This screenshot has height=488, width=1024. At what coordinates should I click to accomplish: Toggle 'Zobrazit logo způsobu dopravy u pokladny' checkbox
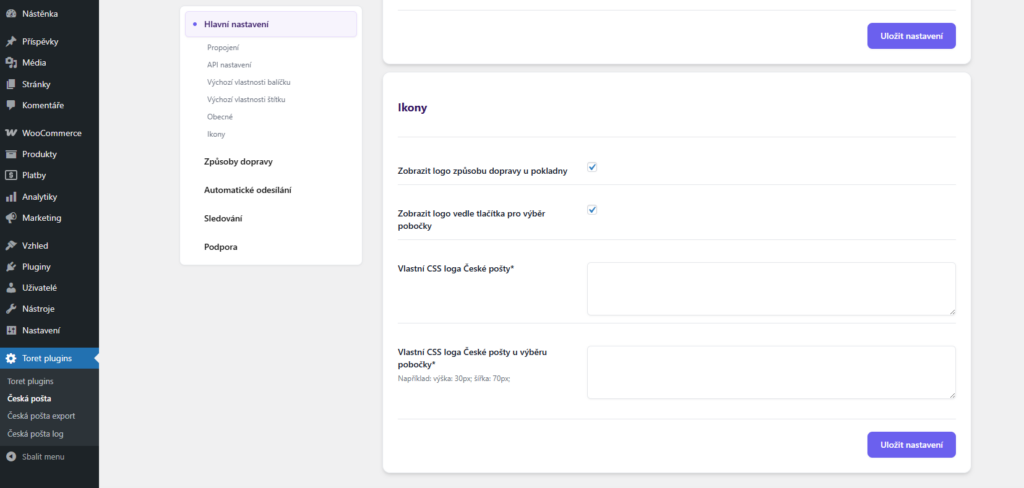(x=592, y=167)
